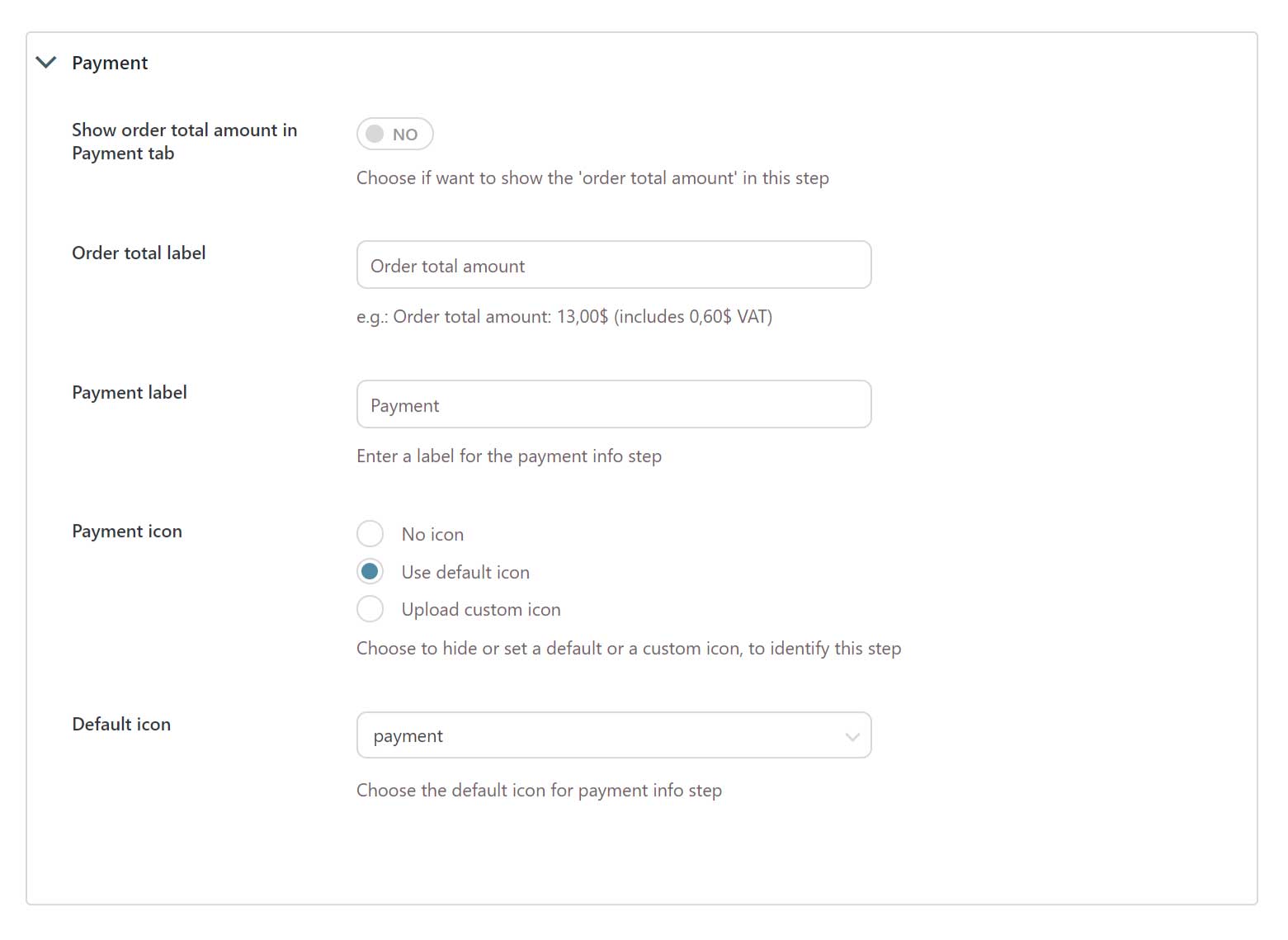Click the Payment label text field

pyautogui.click(x=613, y=404)
